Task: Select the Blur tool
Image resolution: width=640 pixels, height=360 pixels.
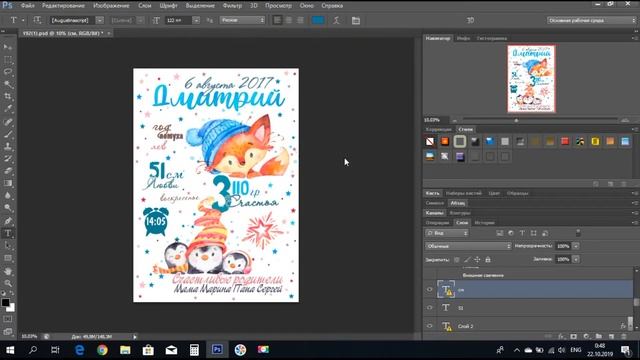Action: 8,196
